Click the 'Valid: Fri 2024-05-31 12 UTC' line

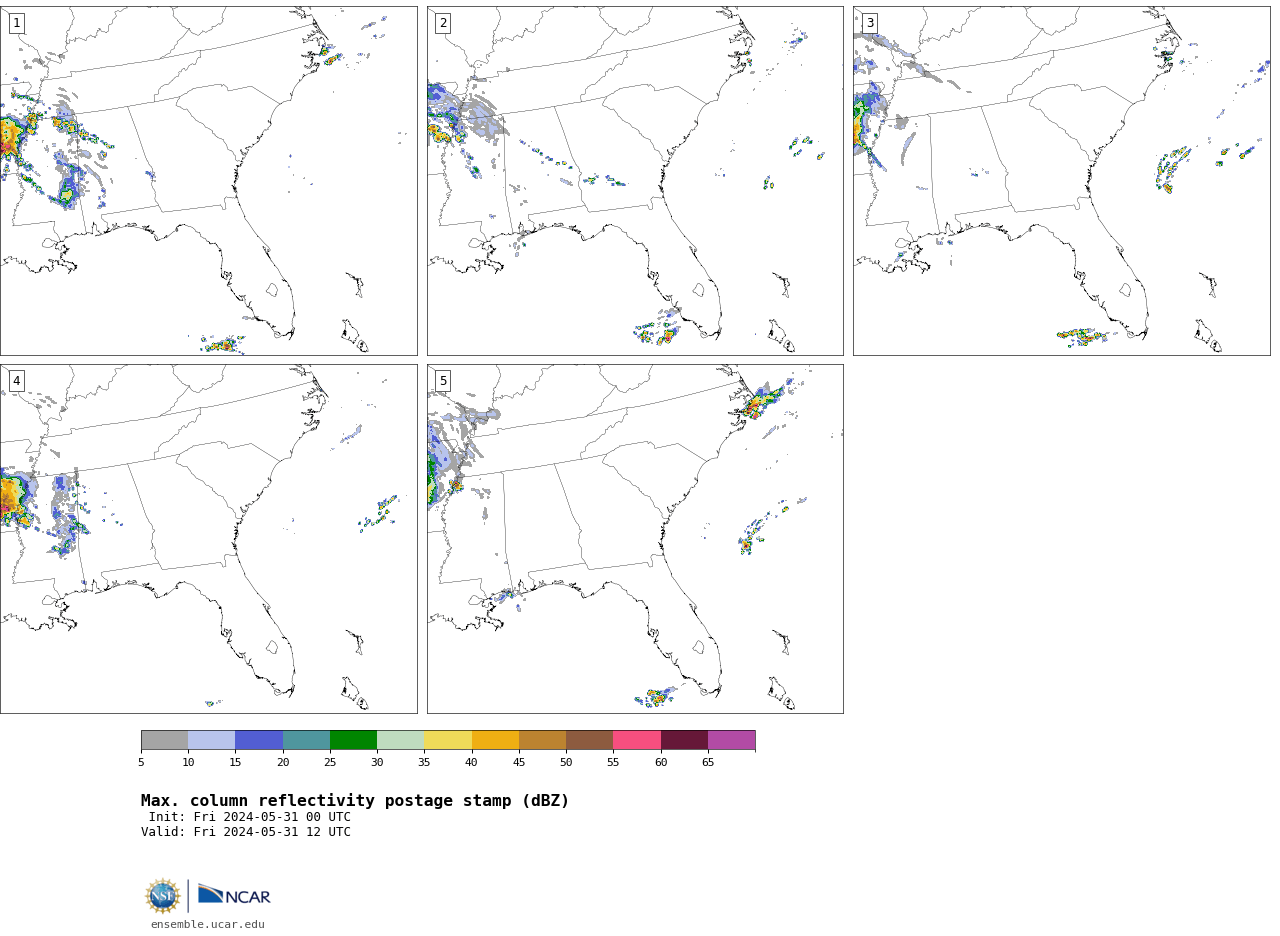[x=246, y=832]
